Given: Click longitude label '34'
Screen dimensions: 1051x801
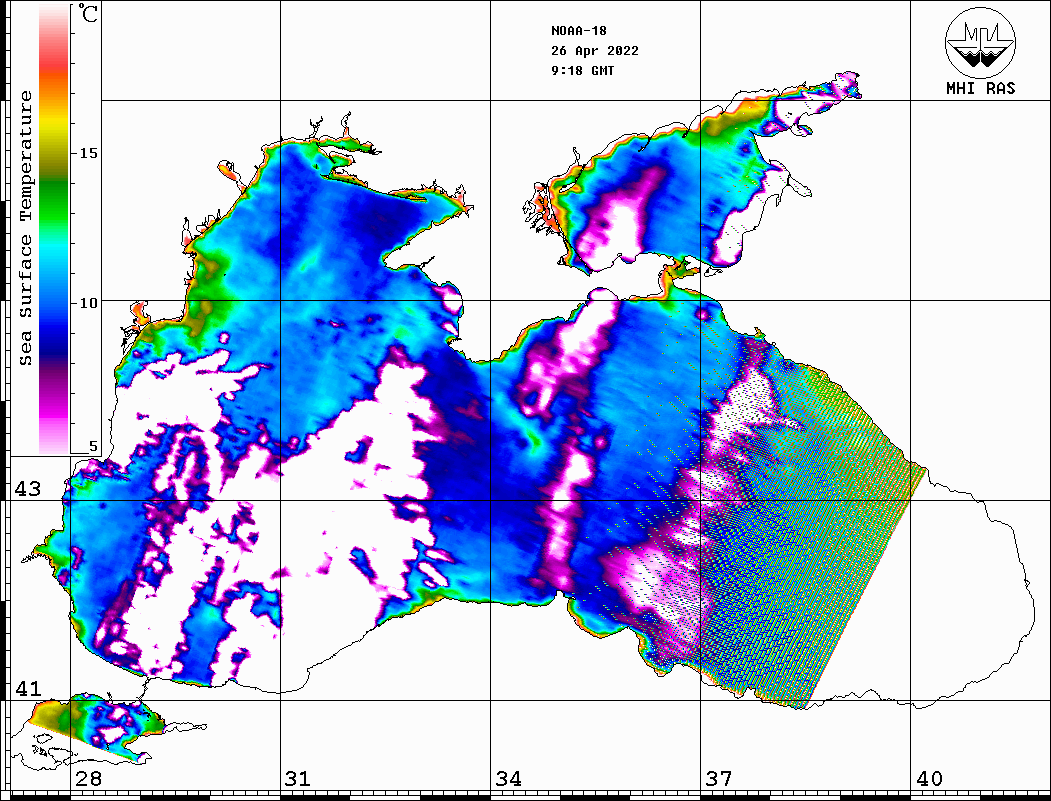Looking at the screenshot, I should pos(509,778).
